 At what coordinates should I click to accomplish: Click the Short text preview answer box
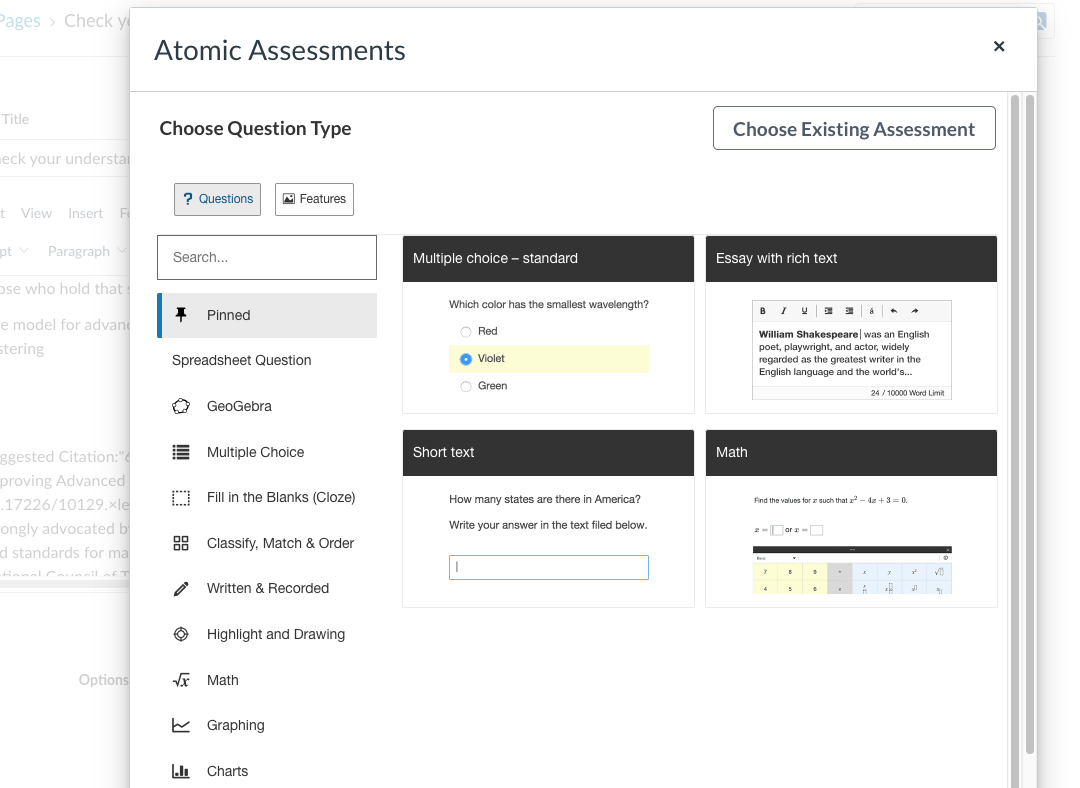click(549, 568)
